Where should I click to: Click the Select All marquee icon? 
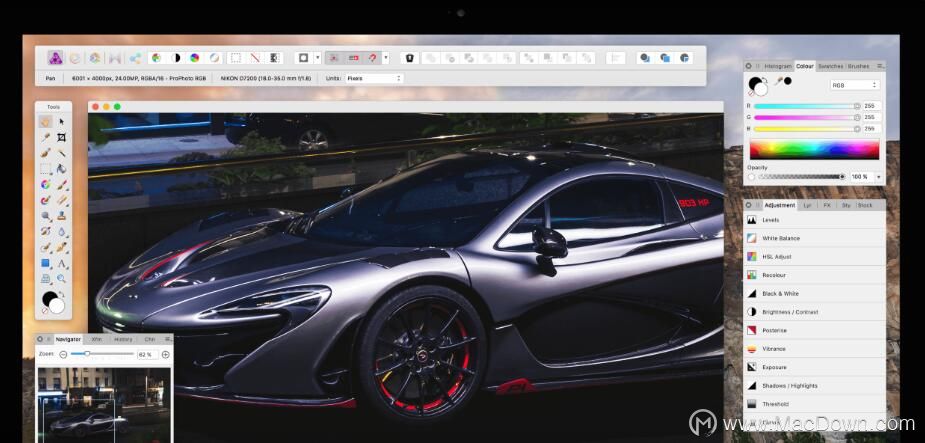236,58
